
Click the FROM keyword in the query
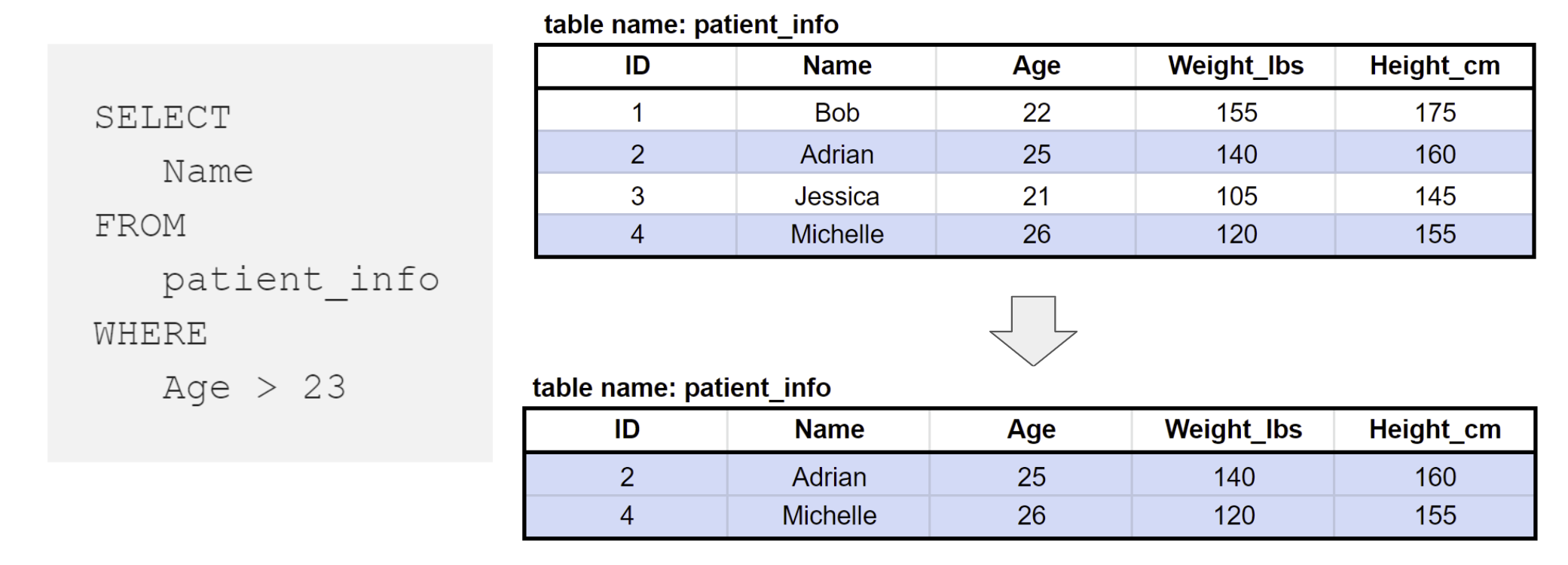(x=140, y=226)
